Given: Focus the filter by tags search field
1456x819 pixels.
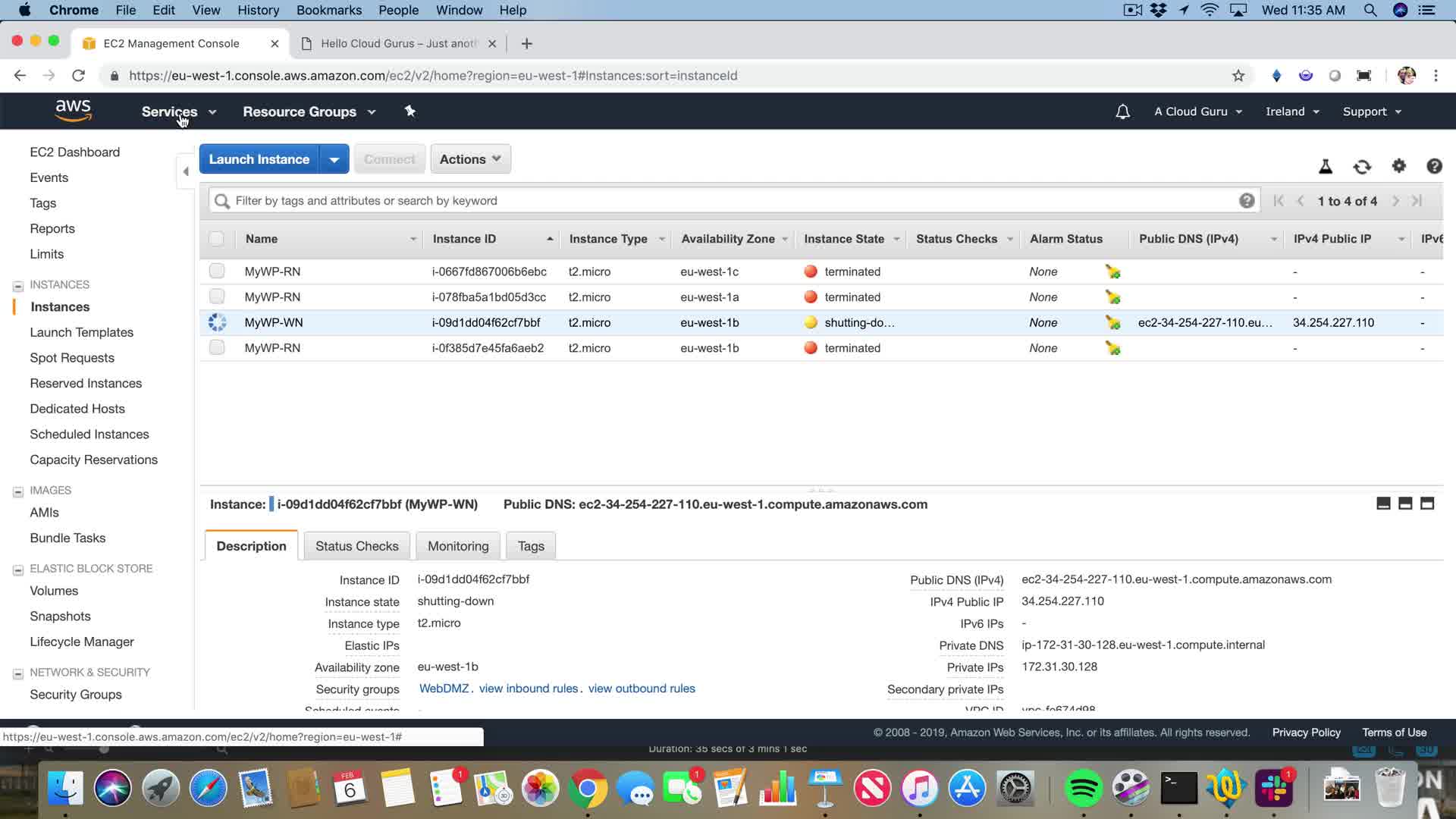Looking at the screenshot, I should pos(728,201).
